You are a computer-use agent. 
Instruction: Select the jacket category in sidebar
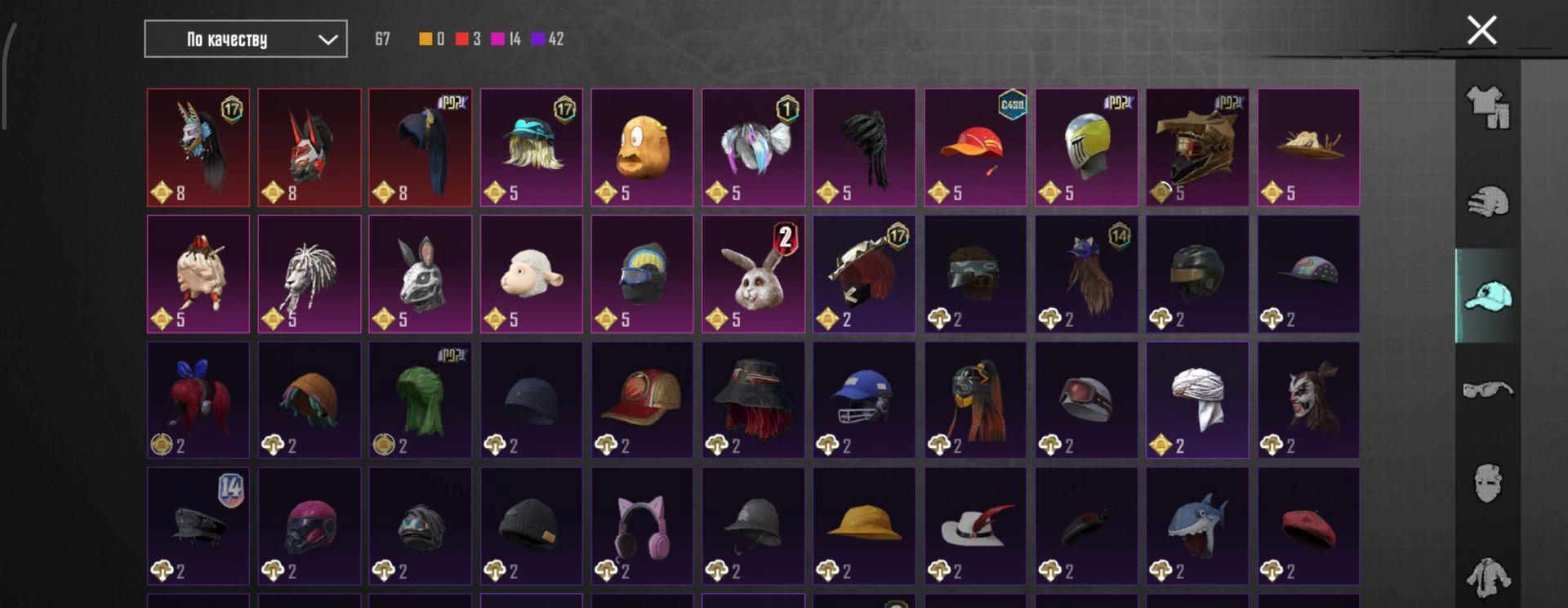1488,577
